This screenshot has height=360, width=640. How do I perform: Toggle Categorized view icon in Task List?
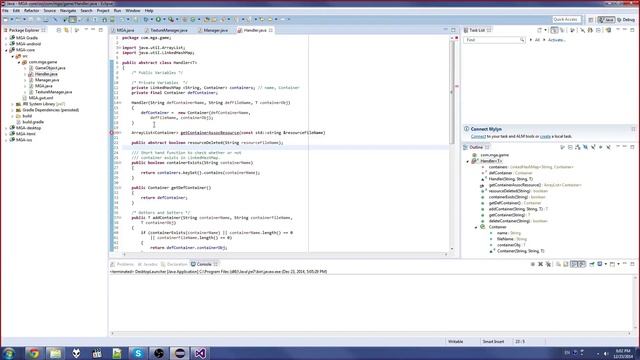click(554, 30)
